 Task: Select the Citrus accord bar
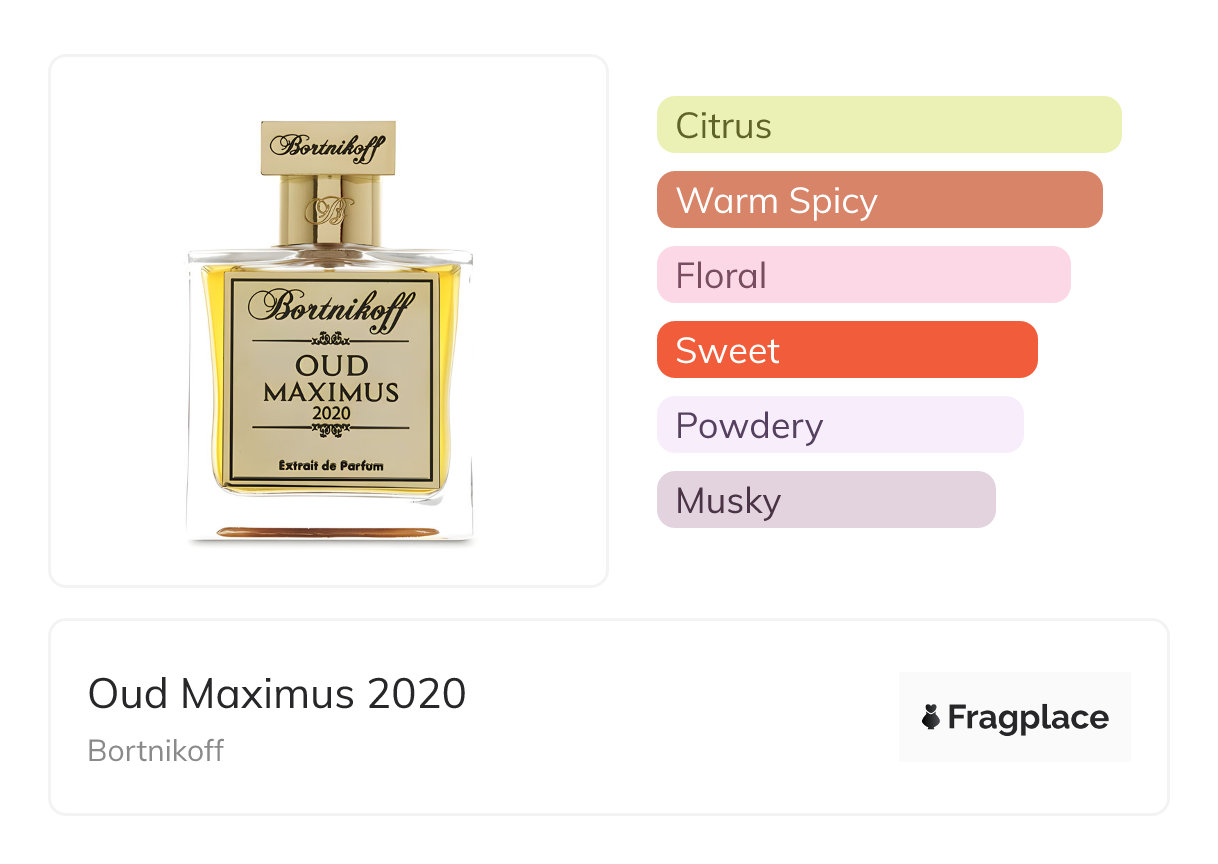coord(889,125)
